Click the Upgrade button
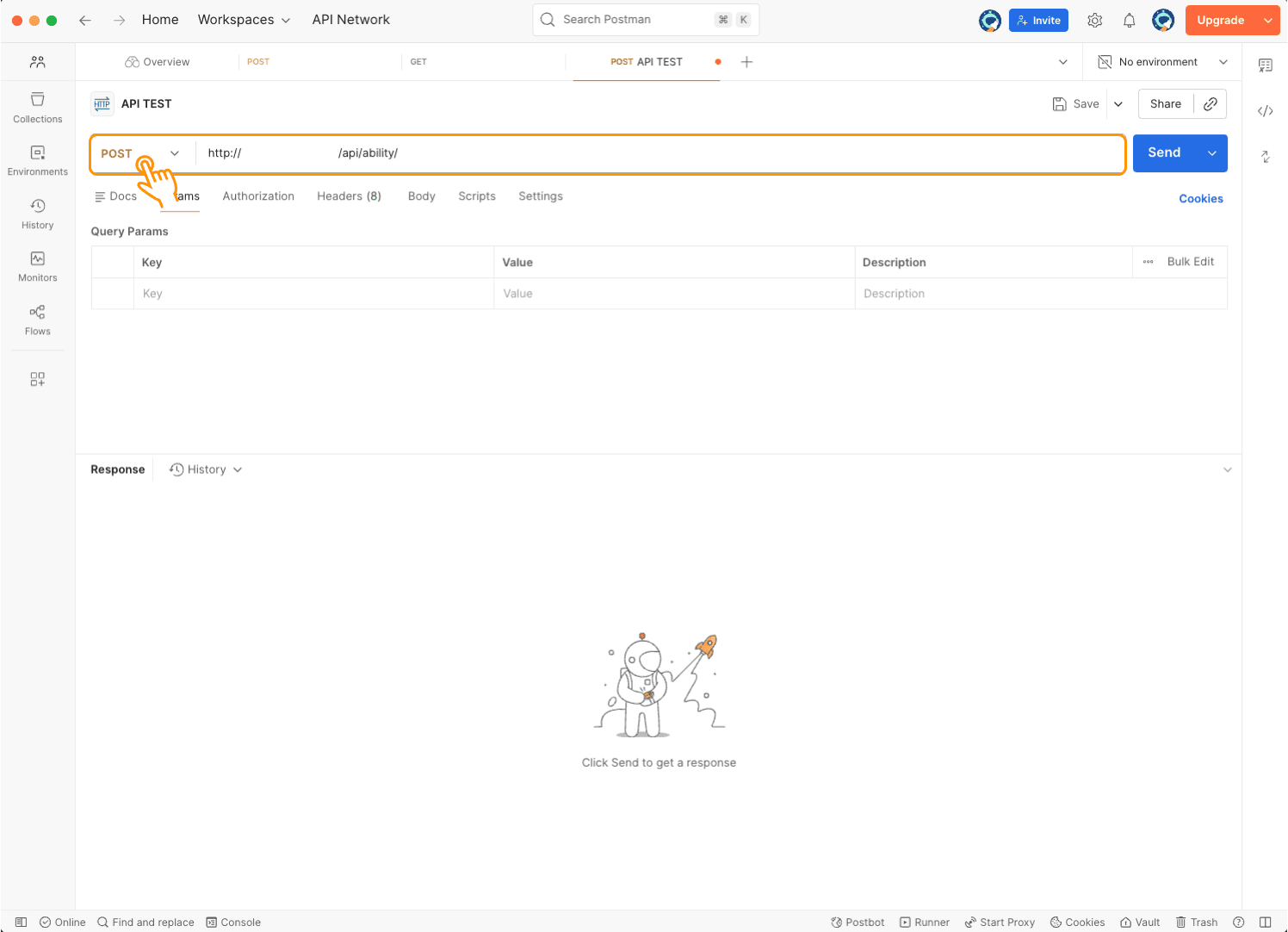 [1221, 20]
